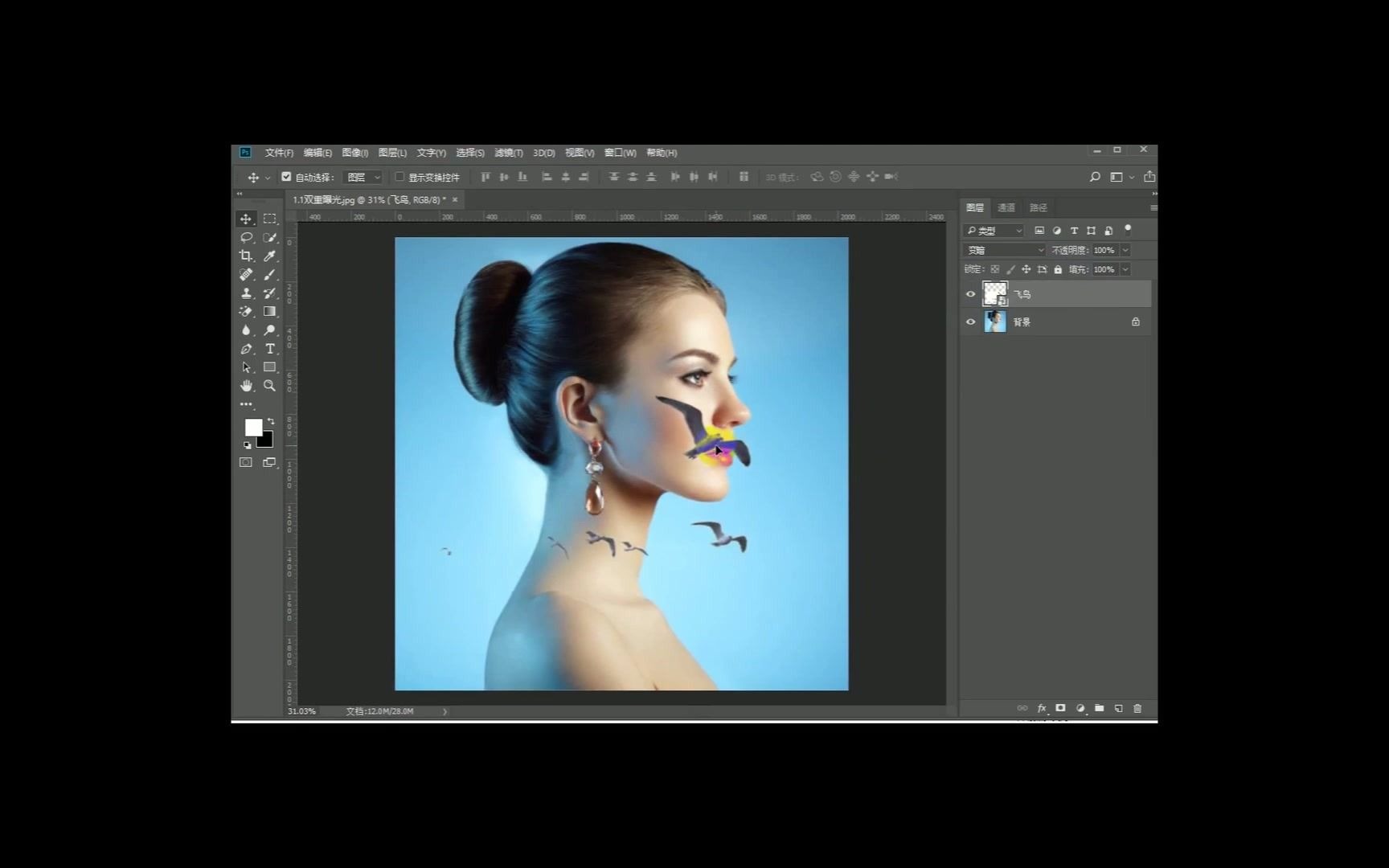Add a layer style with fx icon
The image size is (1389, 868).
(x=1041, y=708)
